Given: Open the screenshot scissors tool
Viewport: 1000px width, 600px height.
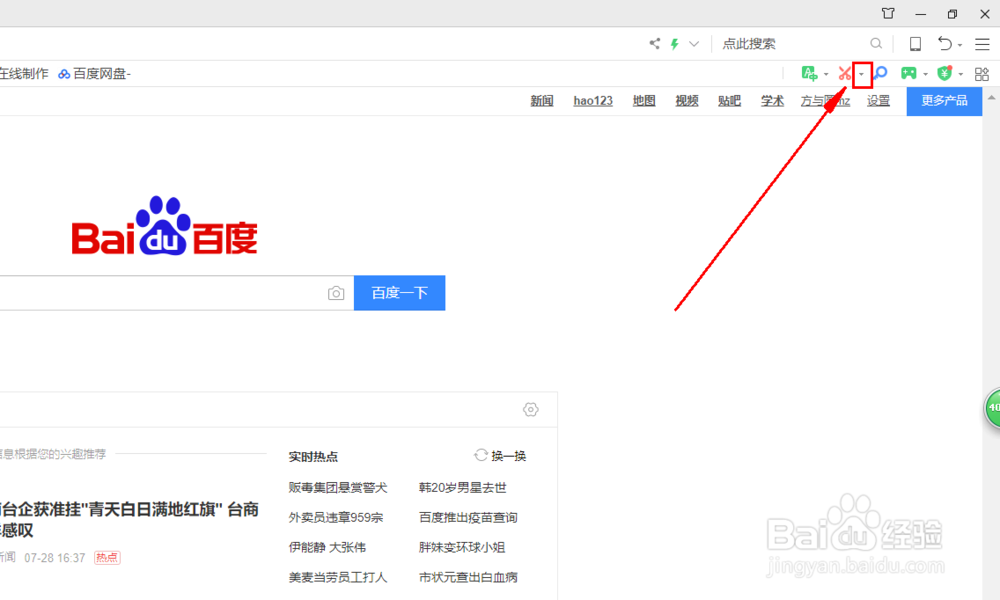Looking at the screenshot, I should [845, 73].
